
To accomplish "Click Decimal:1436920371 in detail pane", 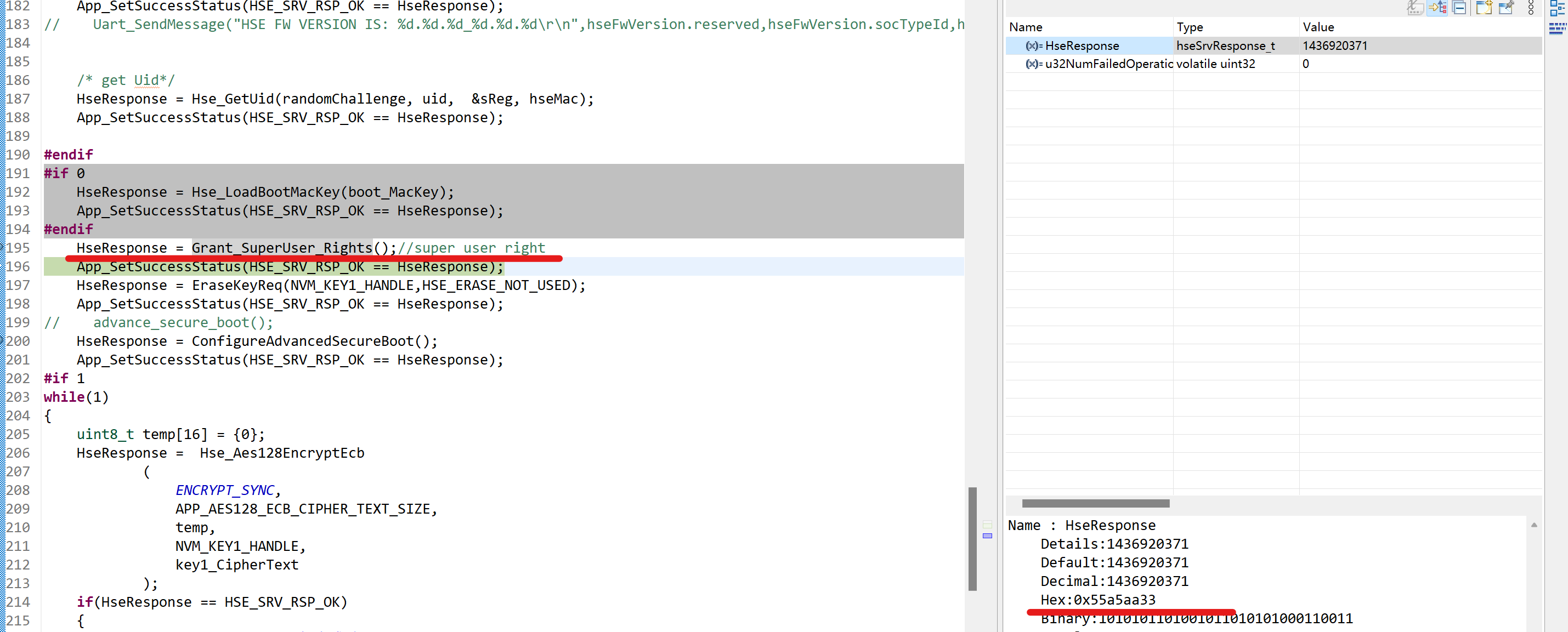I will pos(1114,581).
